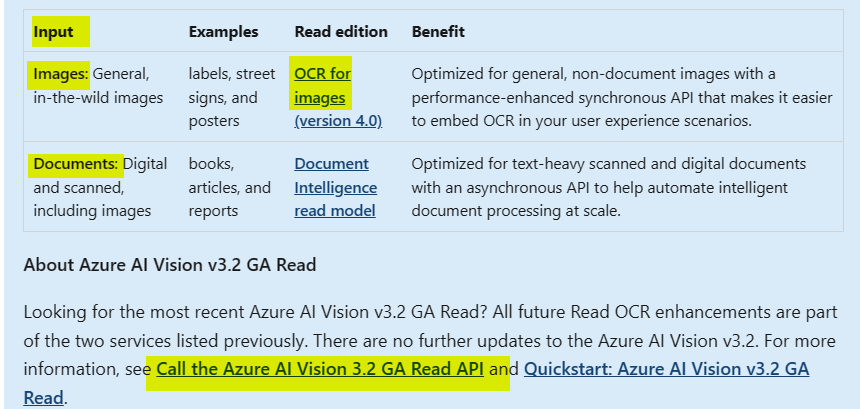Click the benefit text about asynchronous API
860x409 pixels.
point(608,188)
